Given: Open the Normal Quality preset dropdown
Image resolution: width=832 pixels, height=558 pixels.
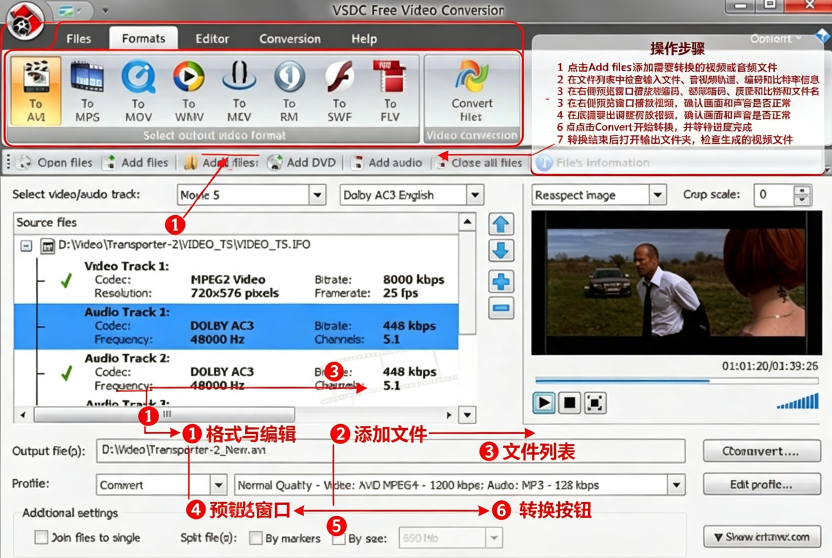Looking at the screenshot, I should tap(676, 485).
